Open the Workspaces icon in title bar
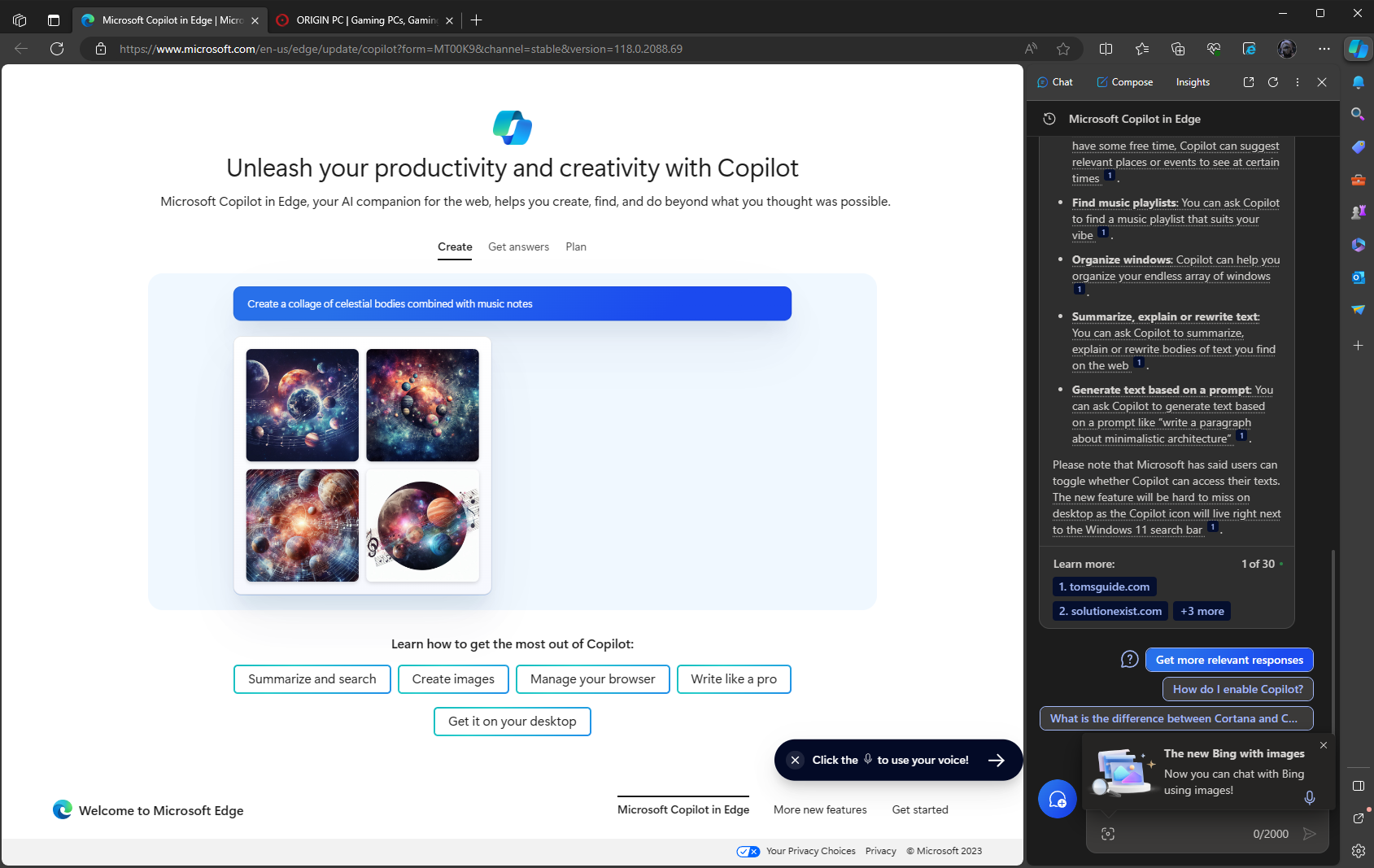This screenshot has width=1374, height=868. coord(20,20)
